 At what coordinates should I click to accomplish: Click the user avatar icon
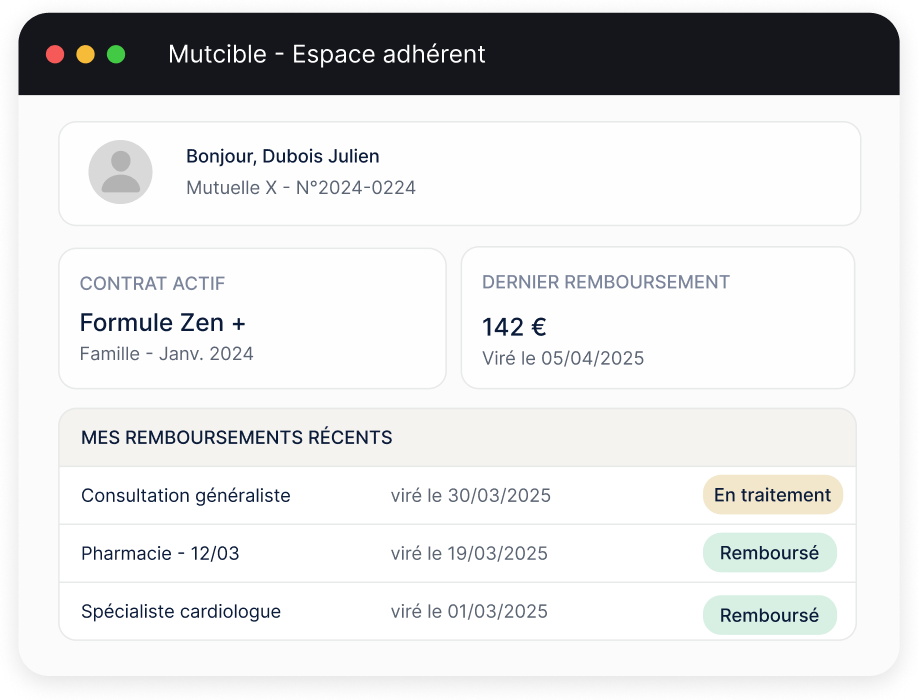pyautogui.click(x=121, y=171)
